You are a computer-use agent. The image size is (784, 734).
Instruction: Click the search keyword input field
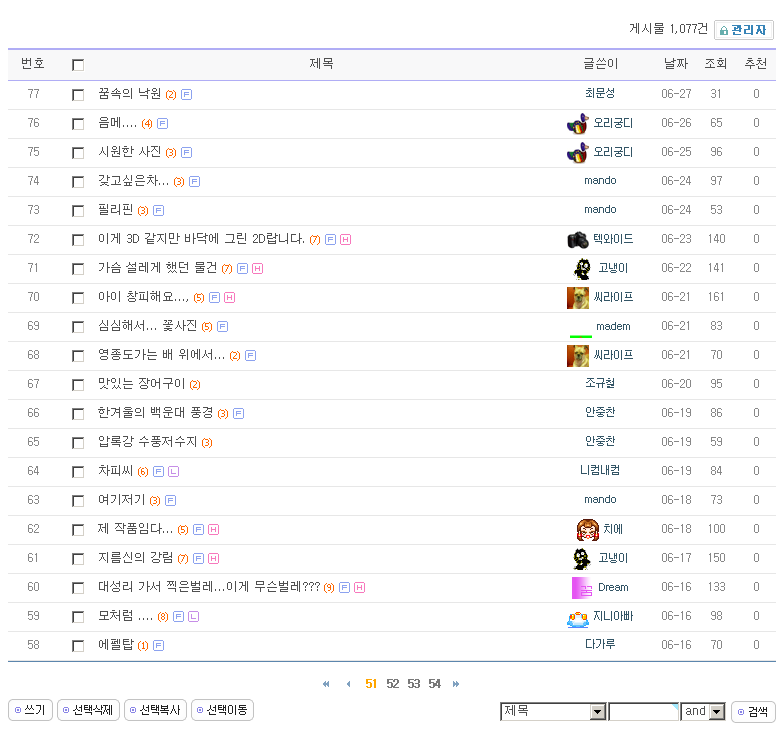pyautogui.click(x=644, y=712)
